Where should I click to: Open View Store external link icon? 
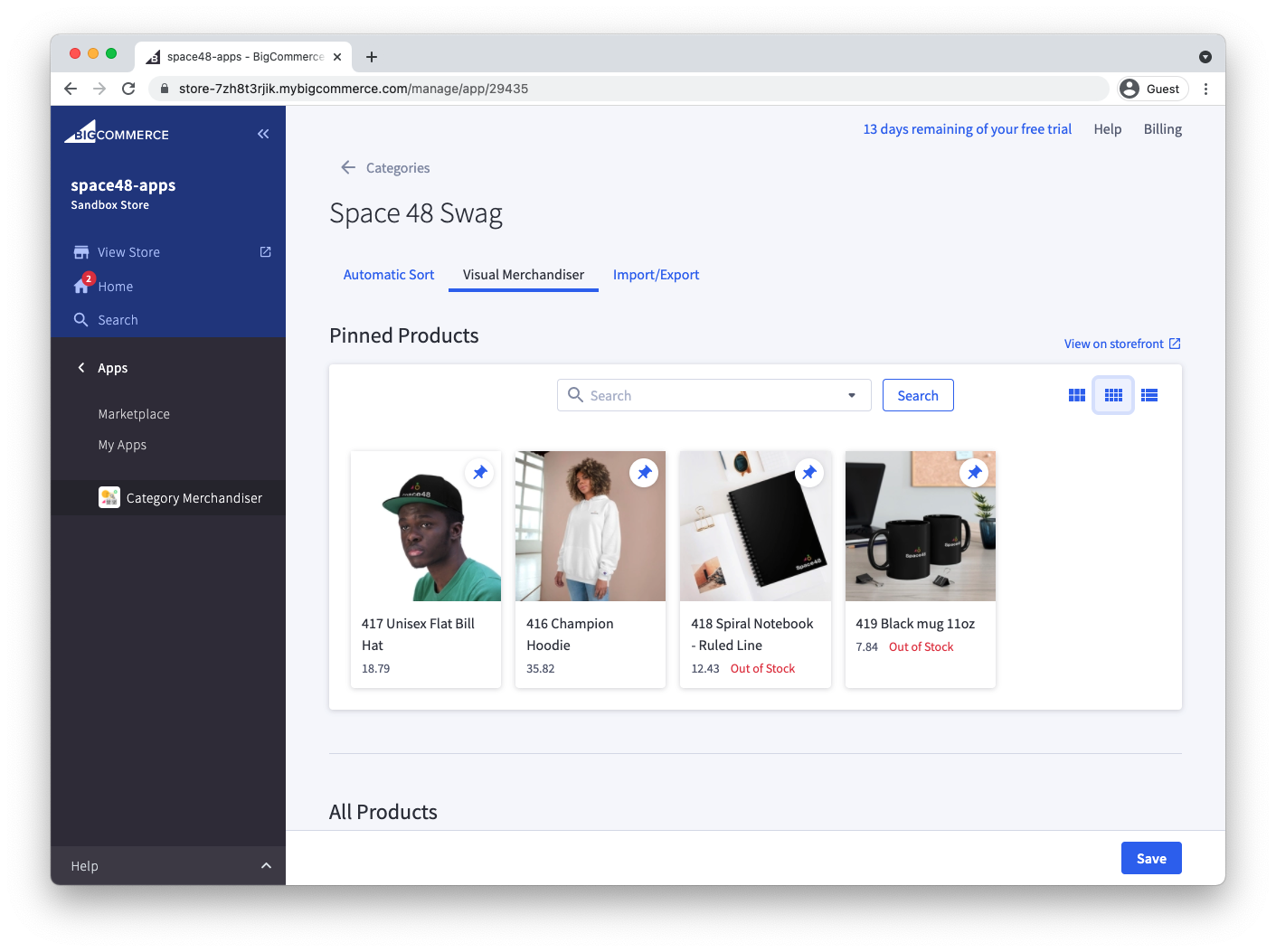(265, 252)
